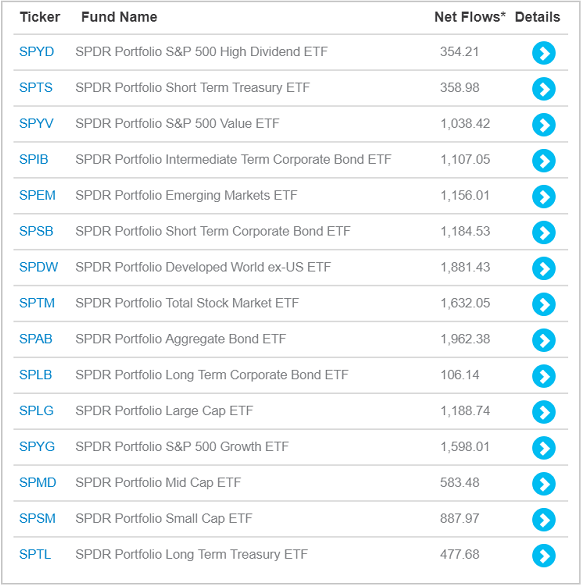The height and width of the screenshot is (586, 582).
Task: Select SPDR Portfolio Mid Cap ETF name
Action: [x=158, y=482]
